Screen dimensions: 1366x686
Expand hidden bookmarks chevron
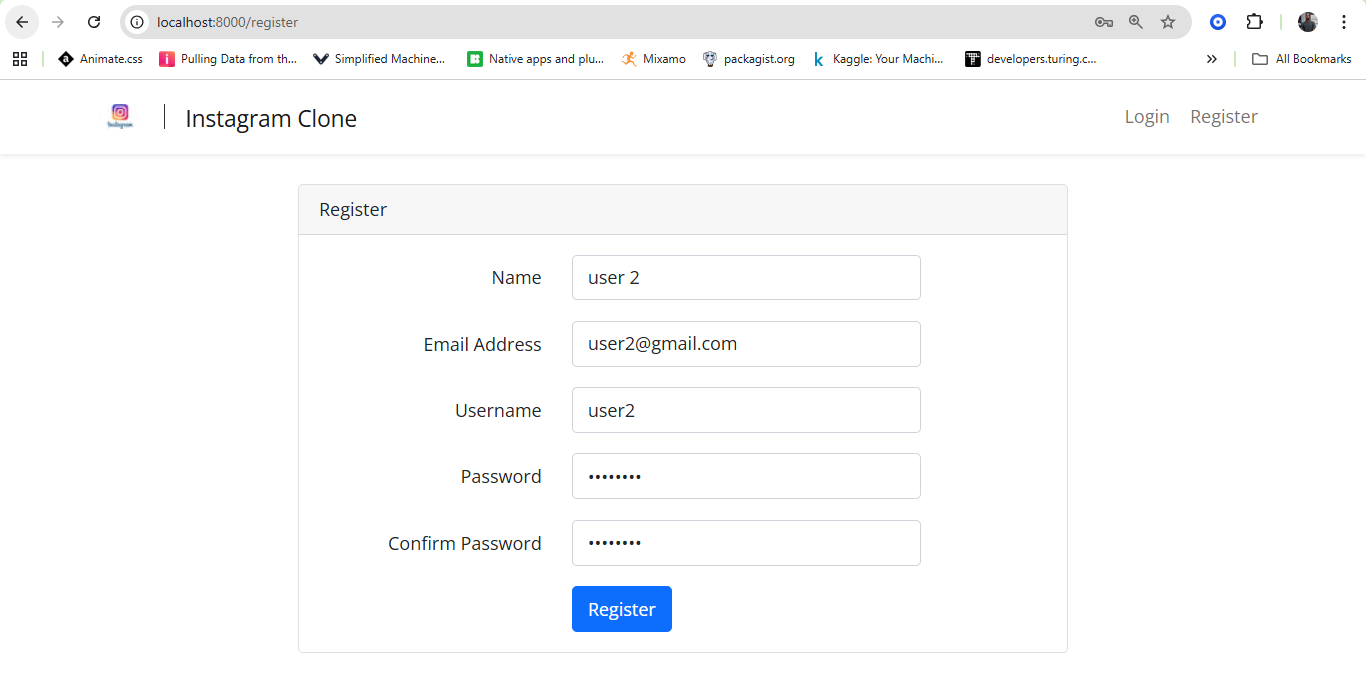tap(1212, 59)
